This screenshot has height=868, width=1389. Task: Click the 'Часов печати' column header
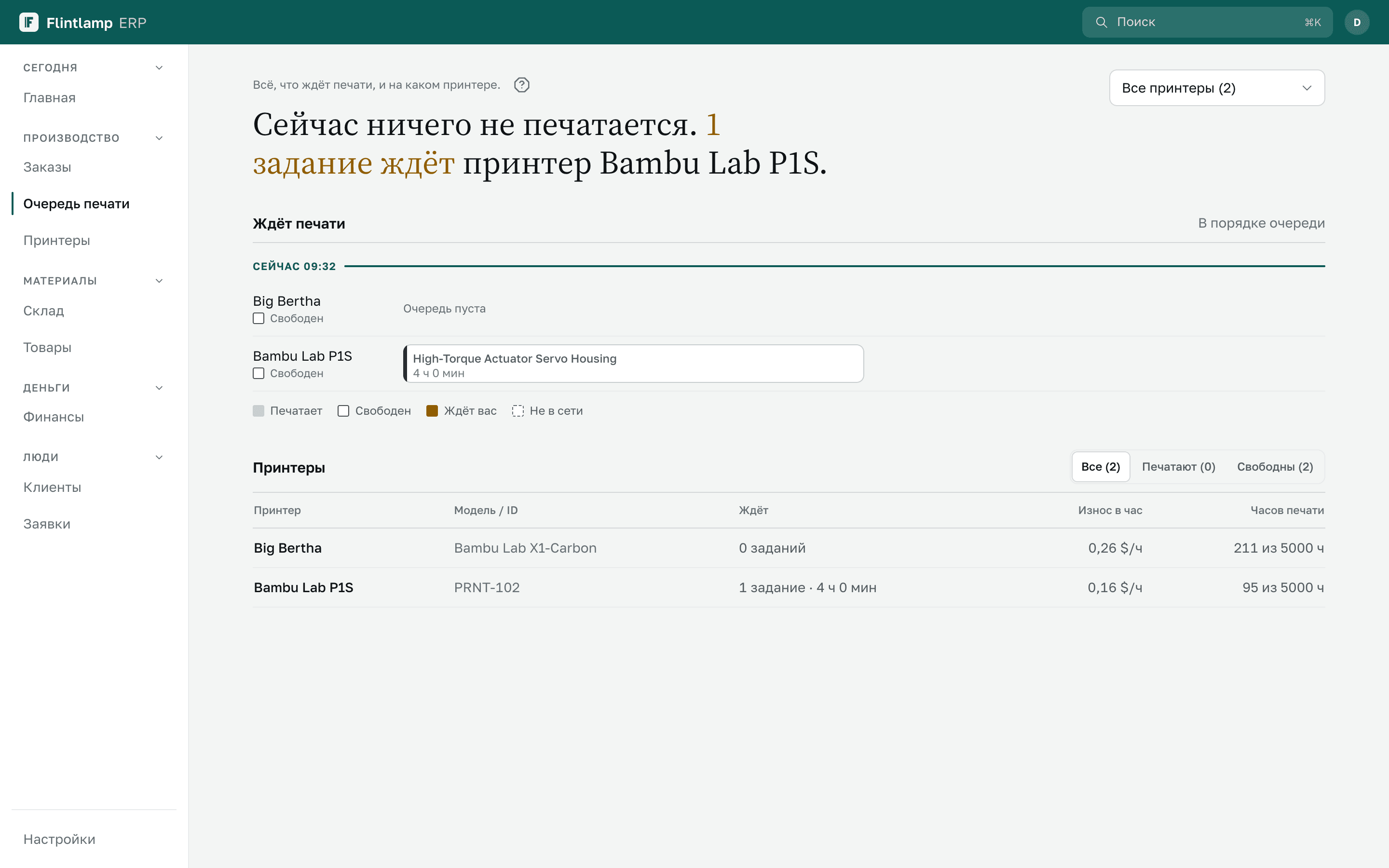click(1287, 510)
